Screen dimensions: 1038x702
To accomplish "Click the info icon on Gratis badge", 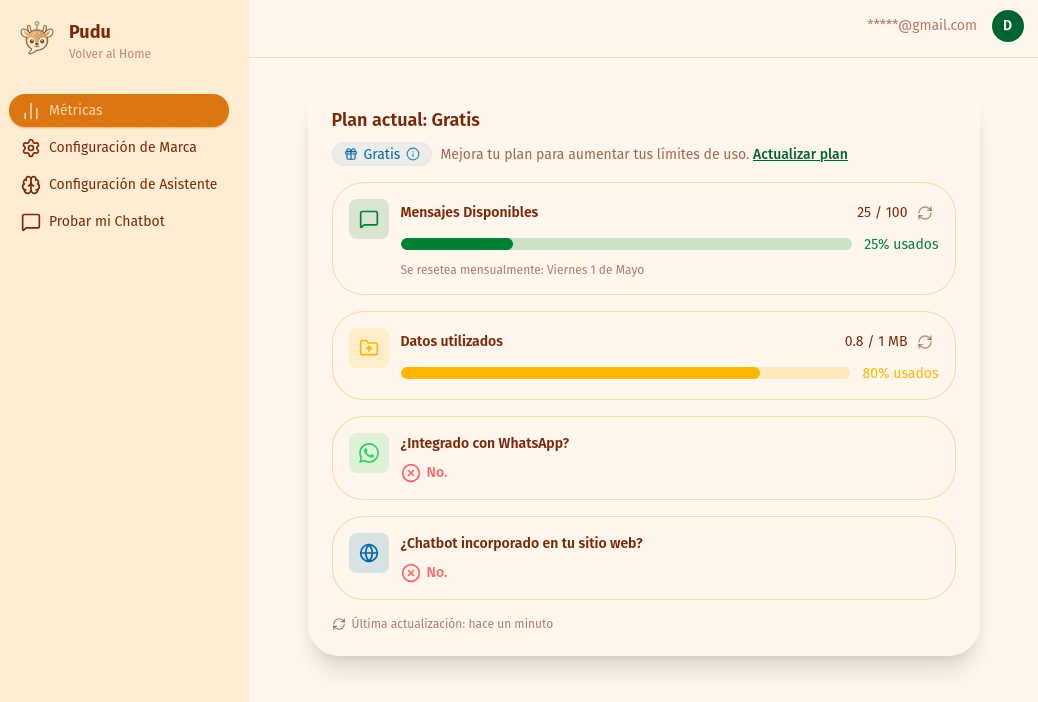I will 413,154.
